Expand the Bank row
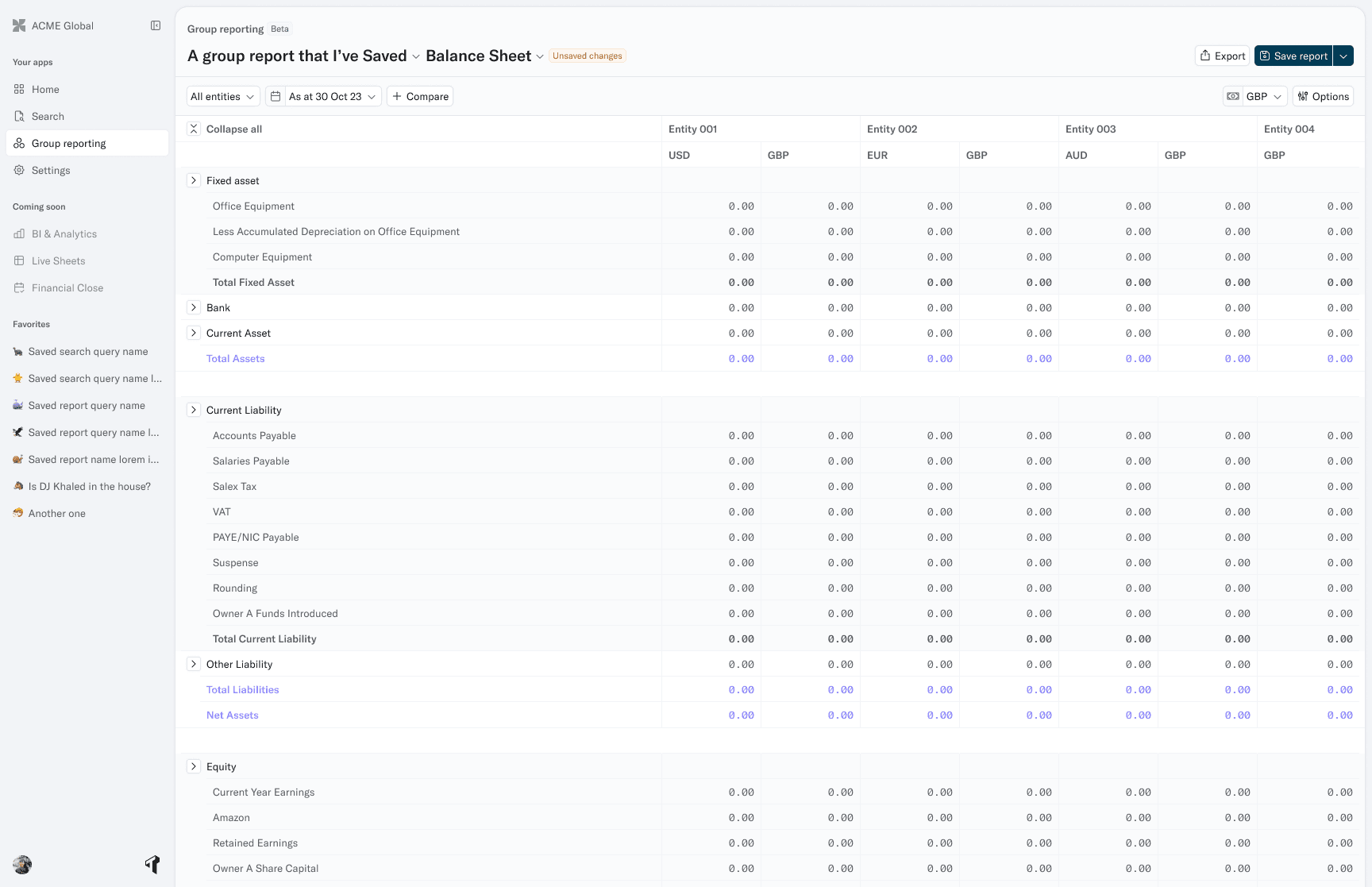The width and height of the screenshot is (1372, 887). point(194,308)
